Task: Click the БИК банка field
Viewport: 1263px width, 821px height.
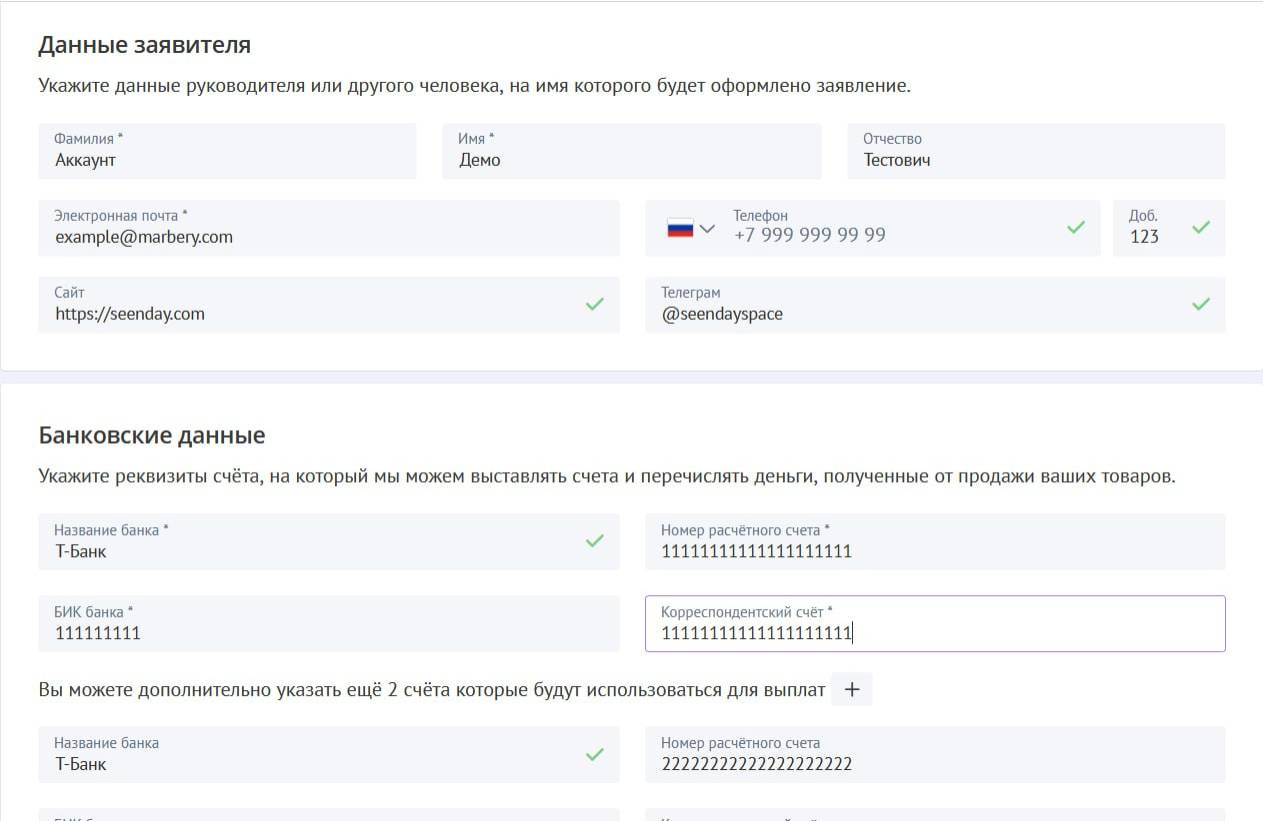Action: point(328,633)
